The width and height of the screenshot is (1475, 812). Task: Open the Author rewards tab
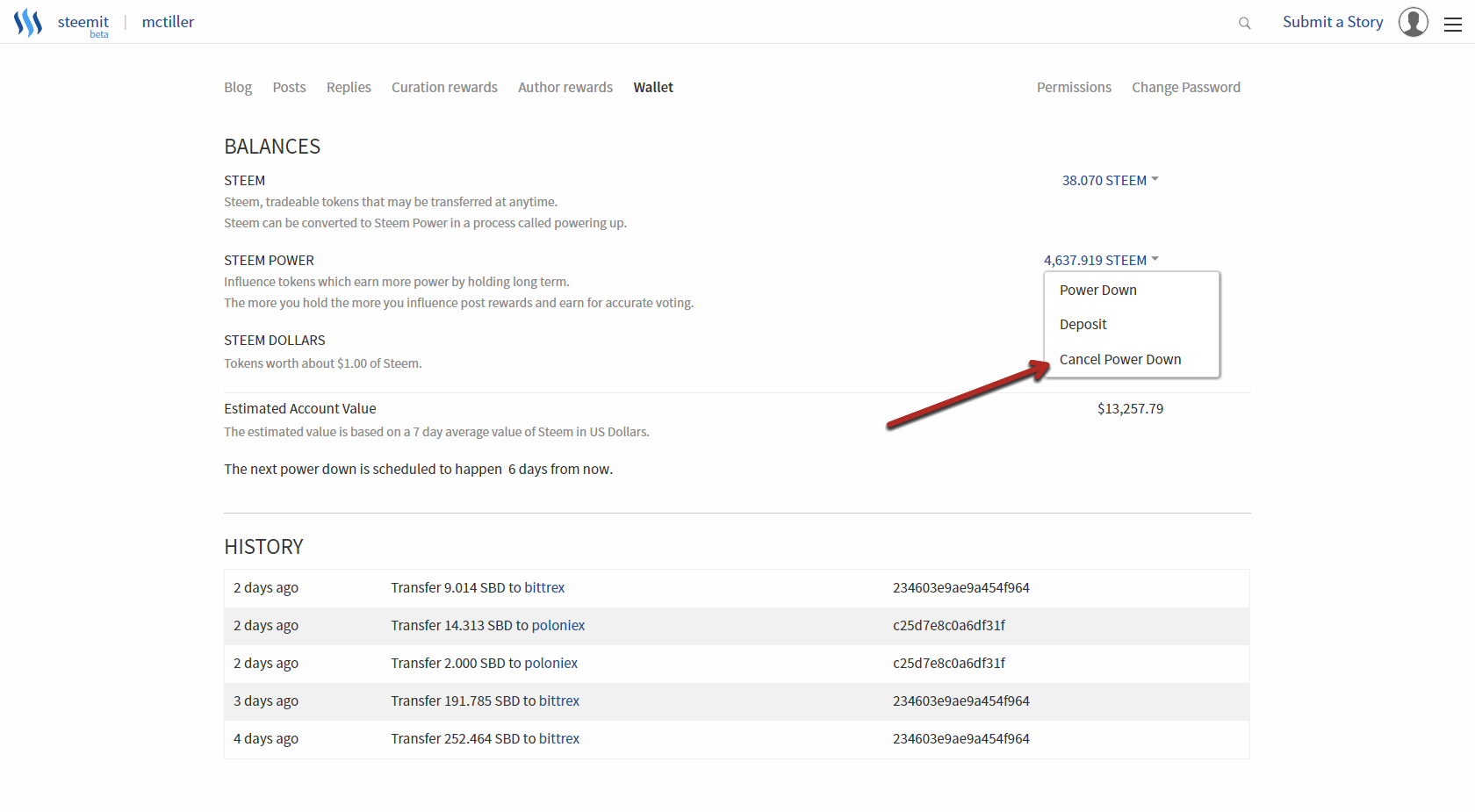[x=565, y=87]
